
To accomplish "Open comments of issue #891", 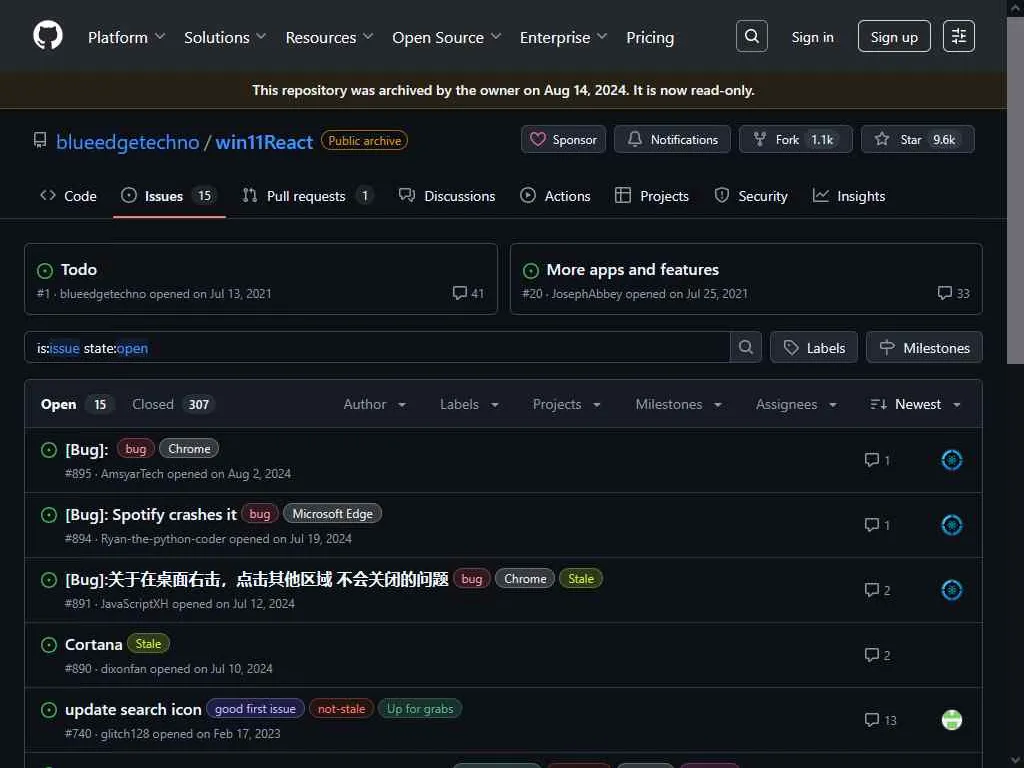I will point(877,590).
